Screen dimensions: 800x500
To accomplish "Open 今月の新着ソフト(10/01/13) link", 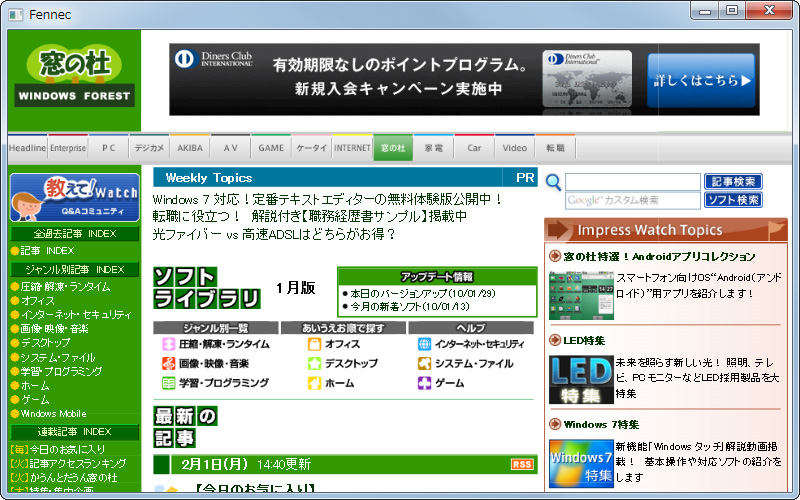I will click(410, 307).
